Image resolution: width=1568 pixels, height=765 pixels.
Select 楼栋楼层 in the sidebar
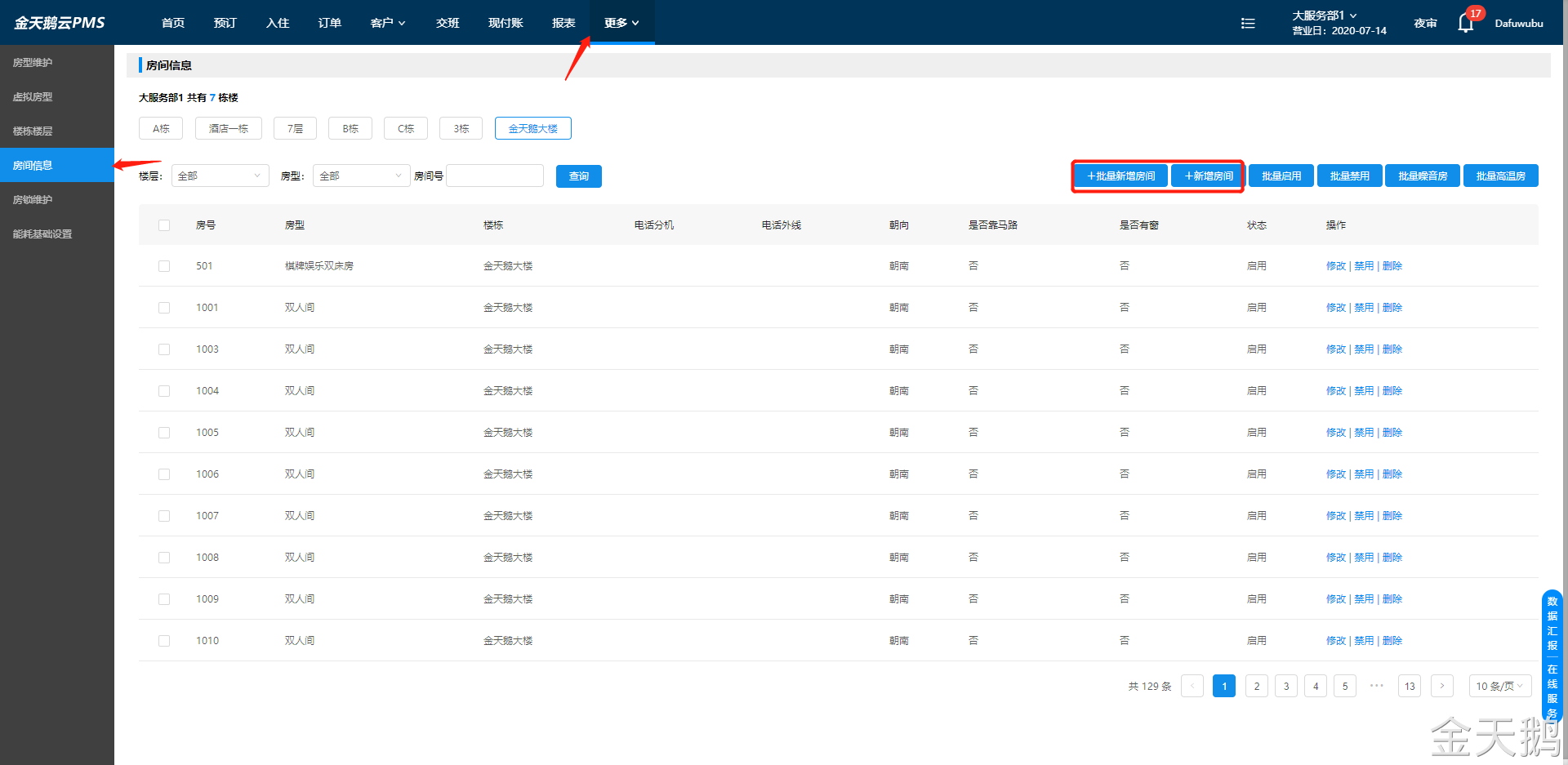click(57, 131)
